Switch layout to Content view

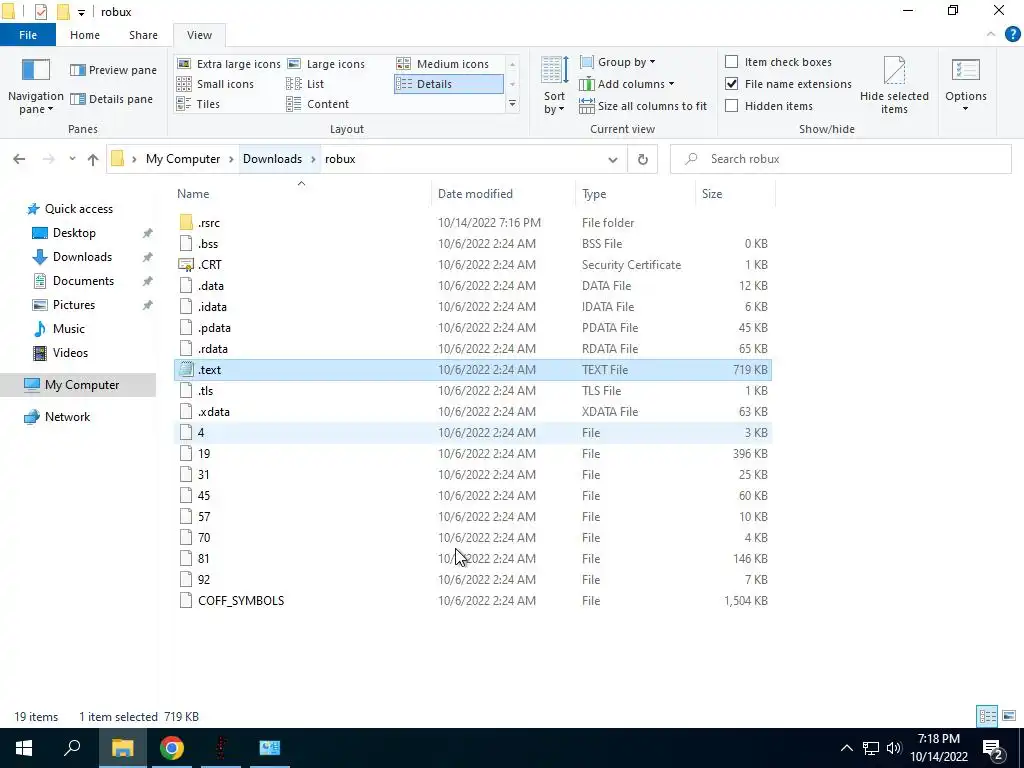tap(318, 104)
